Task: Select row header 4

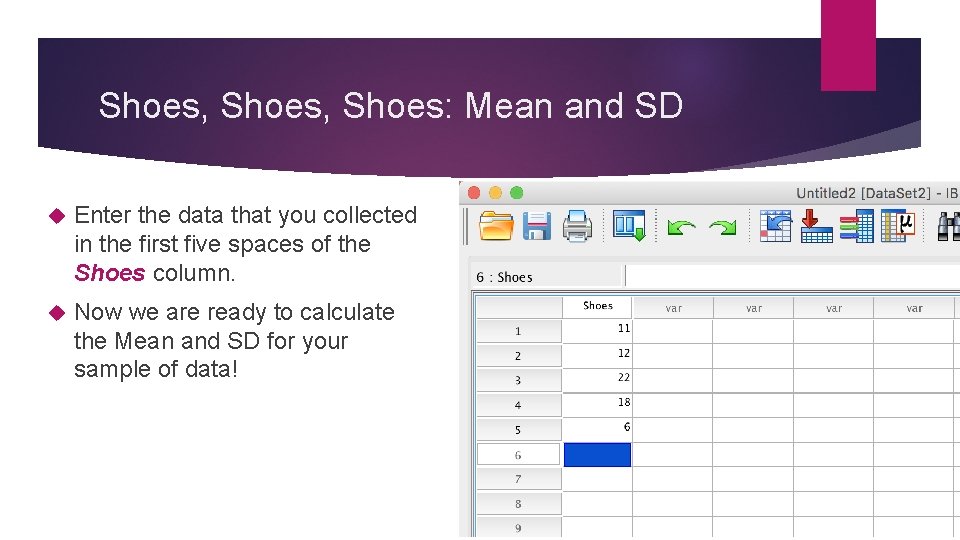Action: pyautogui.click(x=519, y=405)
